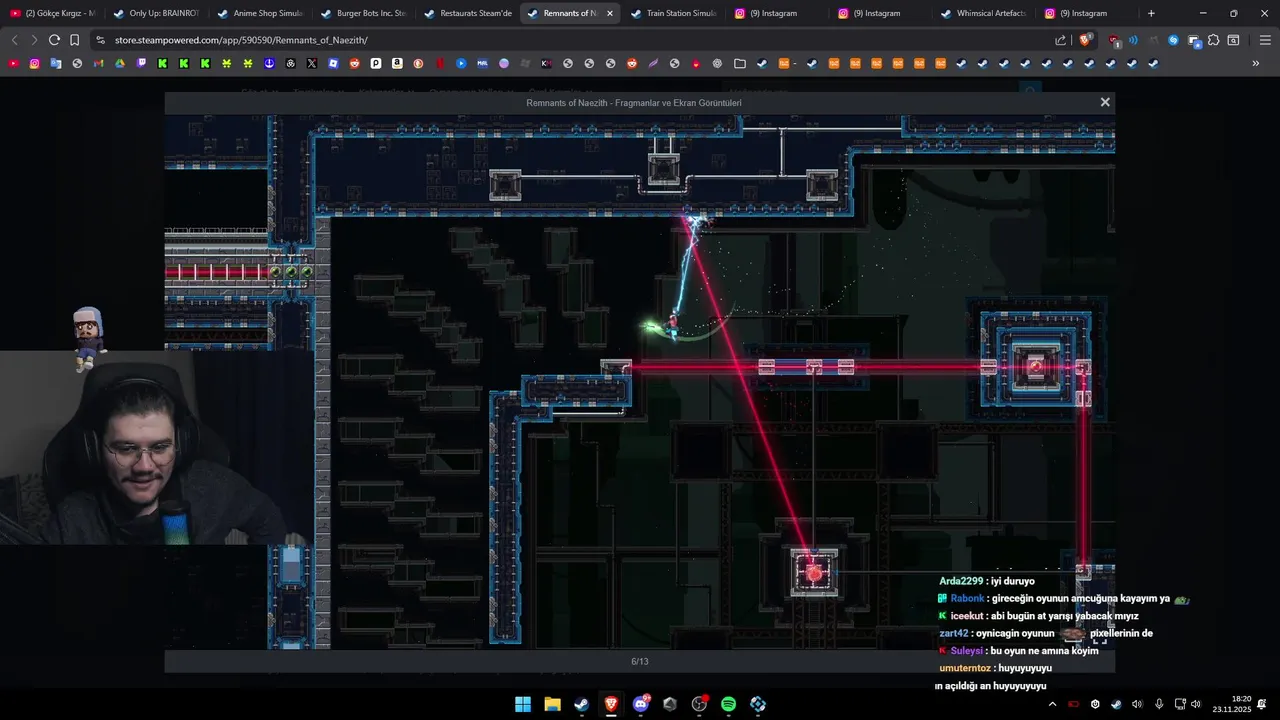
Task: Open Steam from the taskbar
Action: point(581,704)
